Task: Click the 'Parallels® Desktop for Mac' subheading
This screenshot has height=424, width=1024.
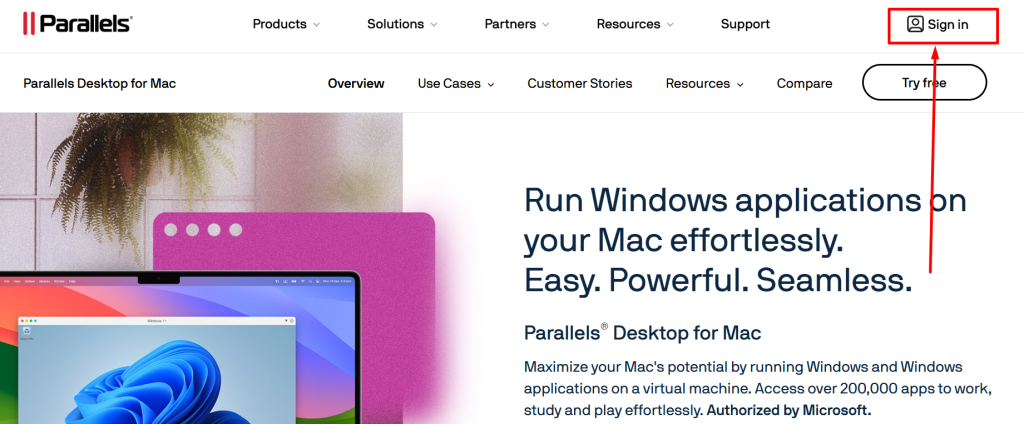Action: pos(643,333)
